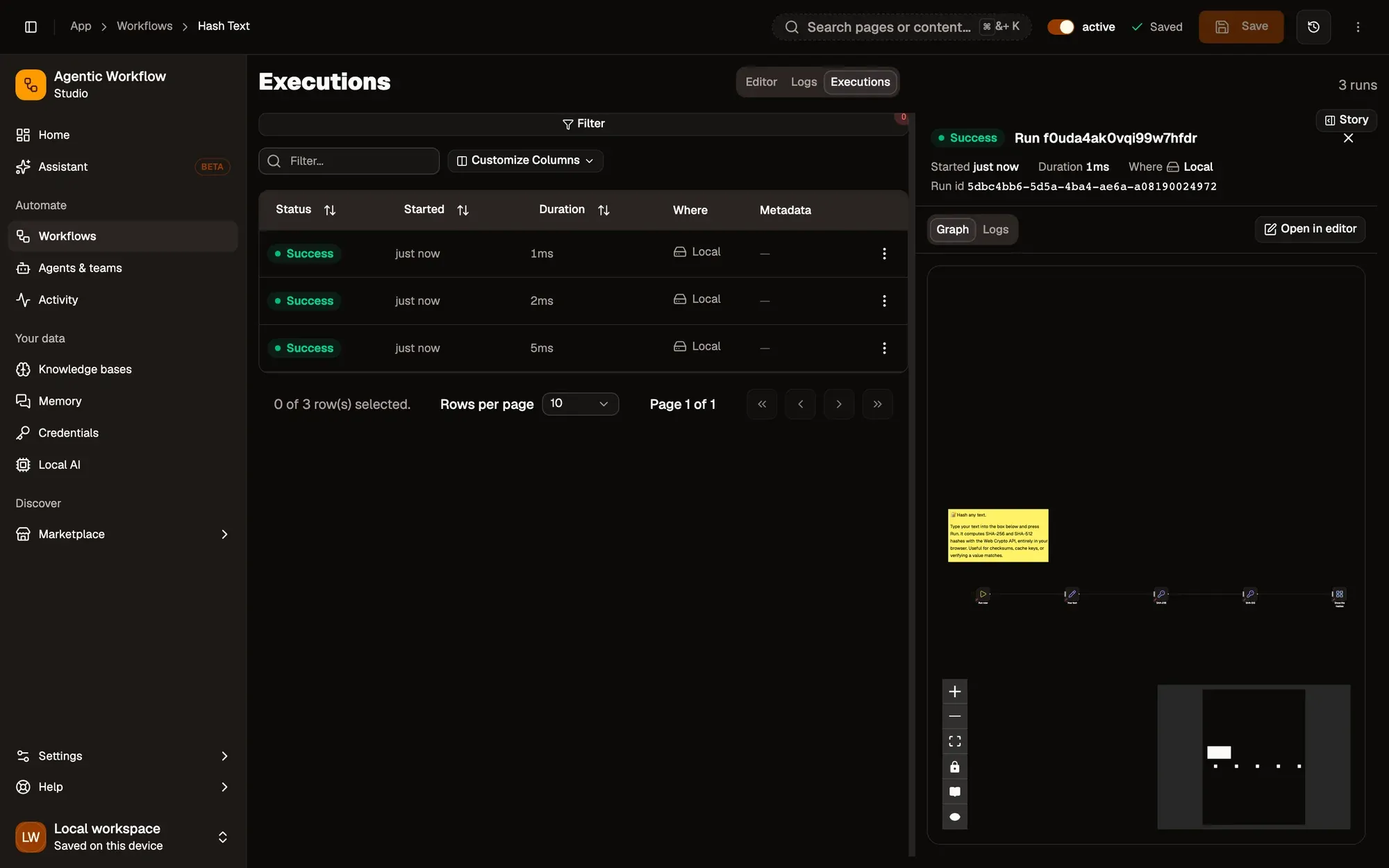This screenshot has height=868, width=1389.
Task: Click the Run start node in graph
Action: tap(983, 594)
